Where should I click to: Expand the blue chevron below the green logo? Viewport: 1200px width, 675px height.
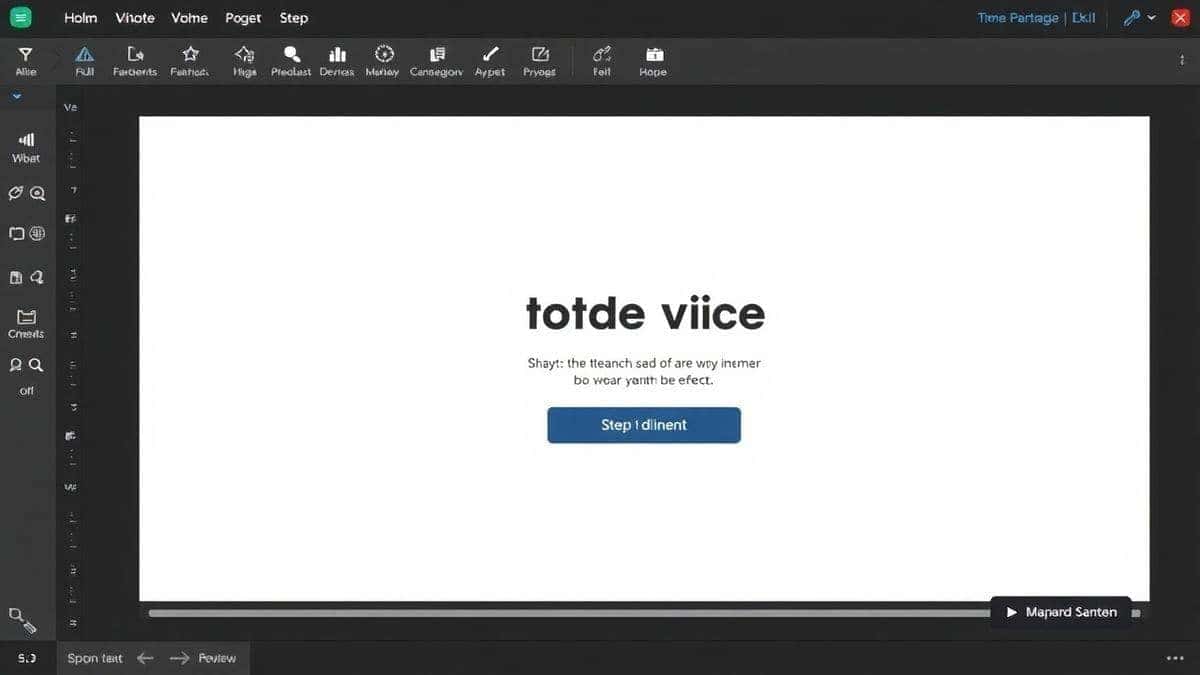[x=16, y=95]
